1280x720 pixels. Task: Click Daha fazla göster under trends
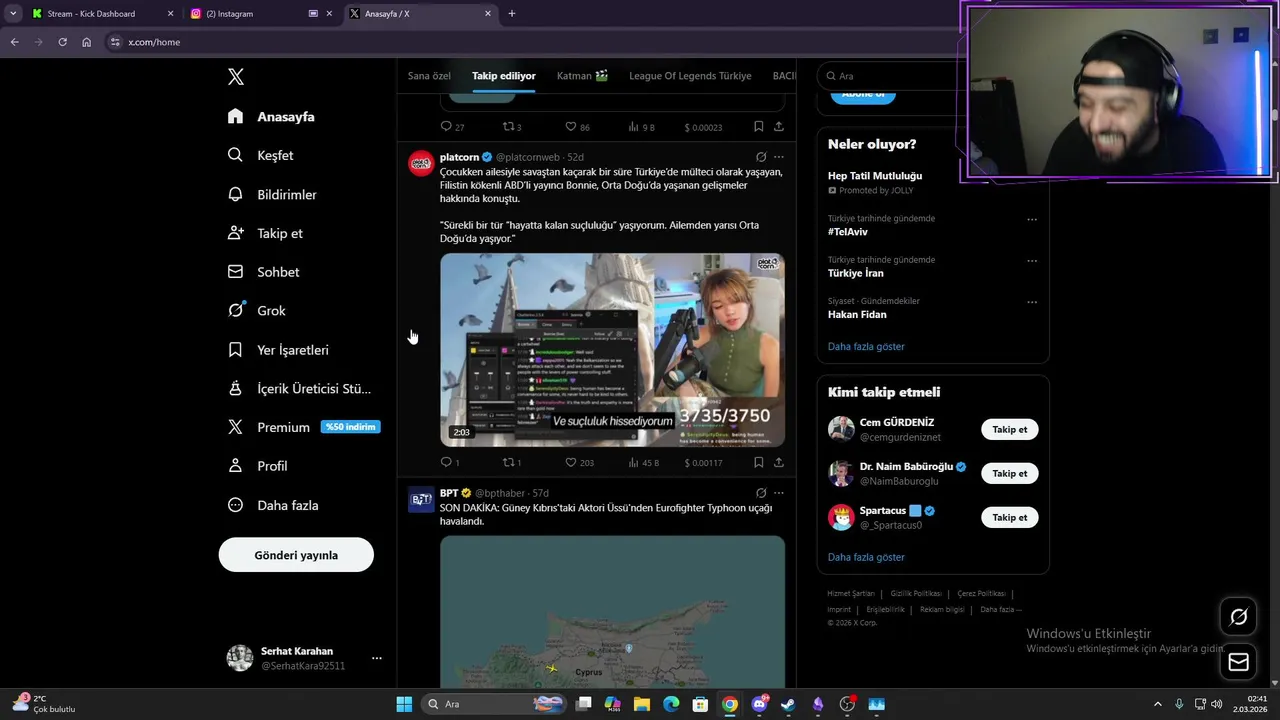point(866,346)
